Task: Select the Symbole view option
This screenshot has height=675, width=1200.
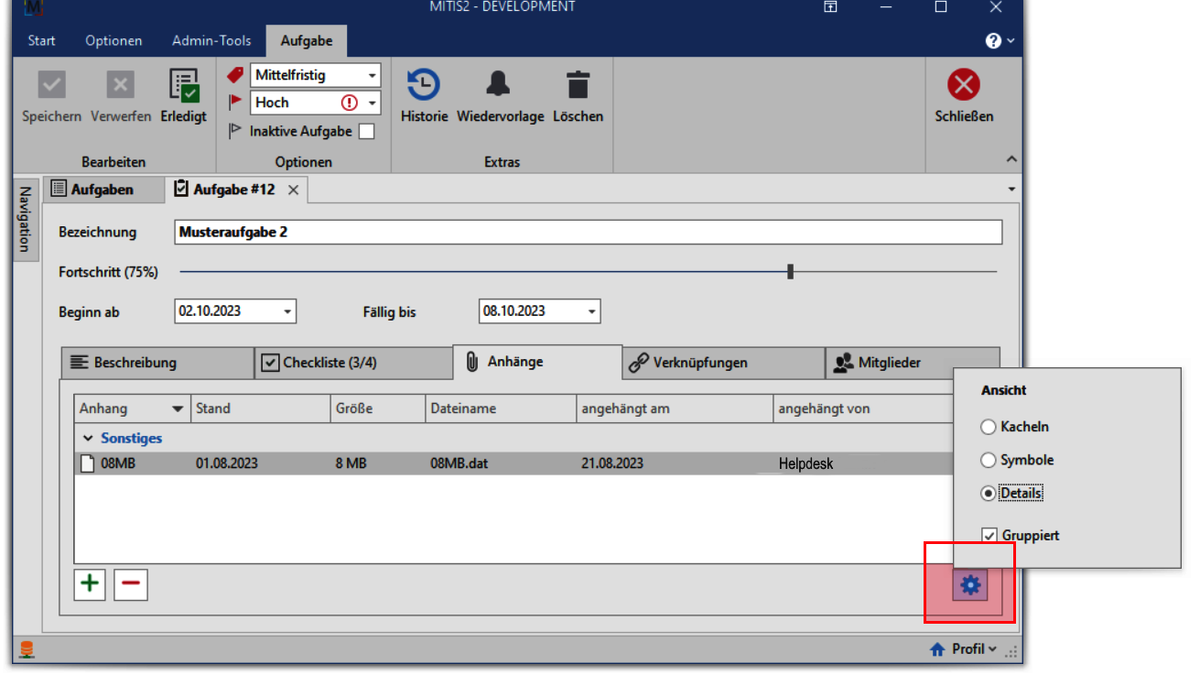Action: [x=989, y=460]
